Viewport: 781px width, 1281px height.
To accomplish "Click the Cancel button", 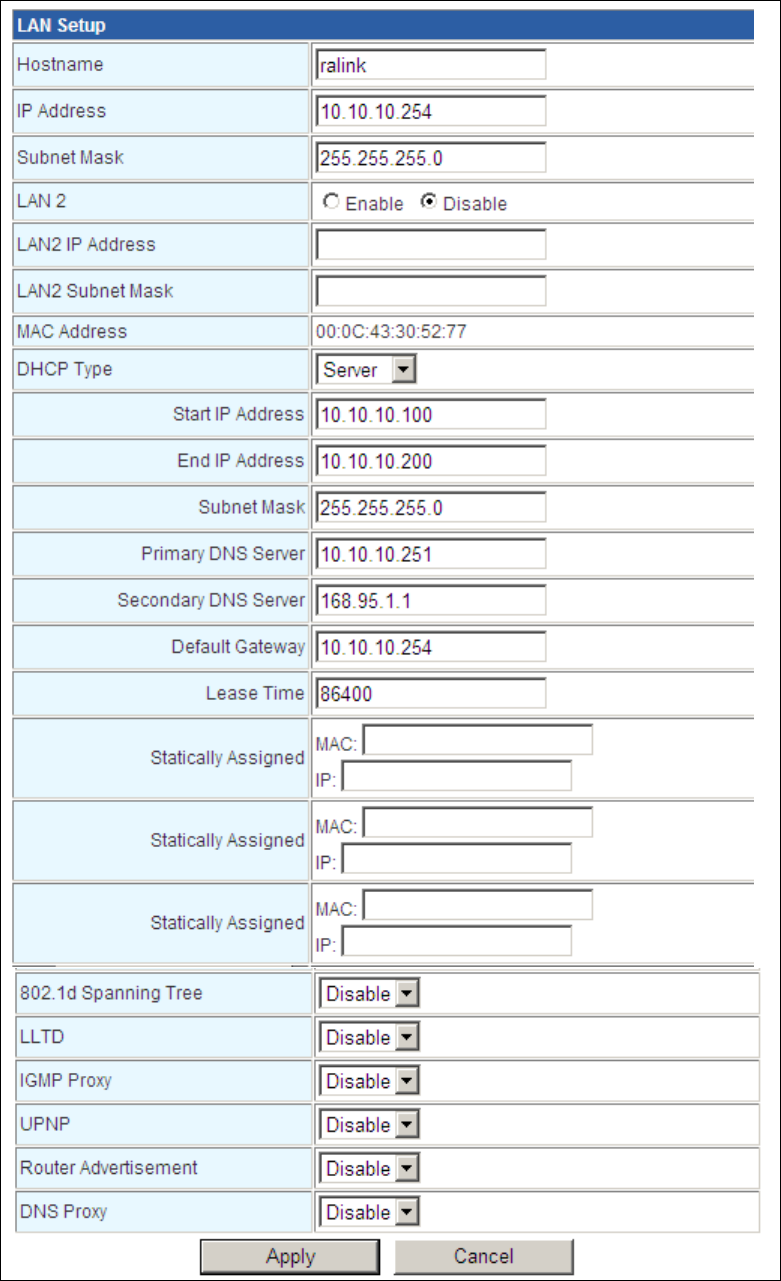I will pyautogui.click(x=484, y=1257).
